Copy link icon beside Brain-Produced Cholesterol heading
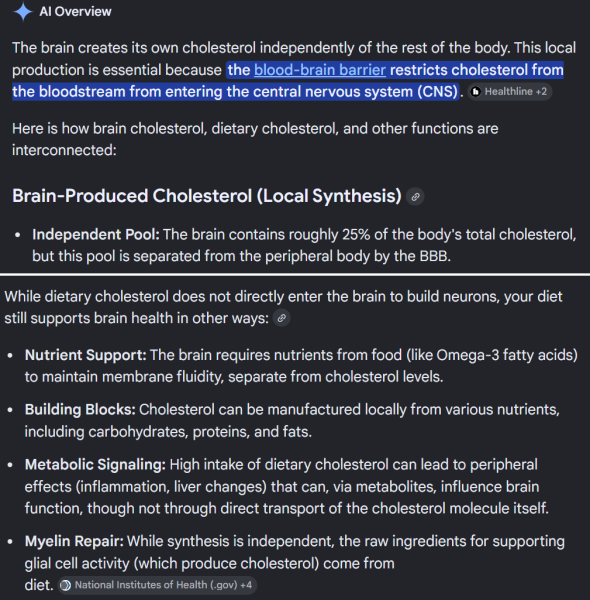The height and width of the screenshot is (600, 590). [415, 197]
